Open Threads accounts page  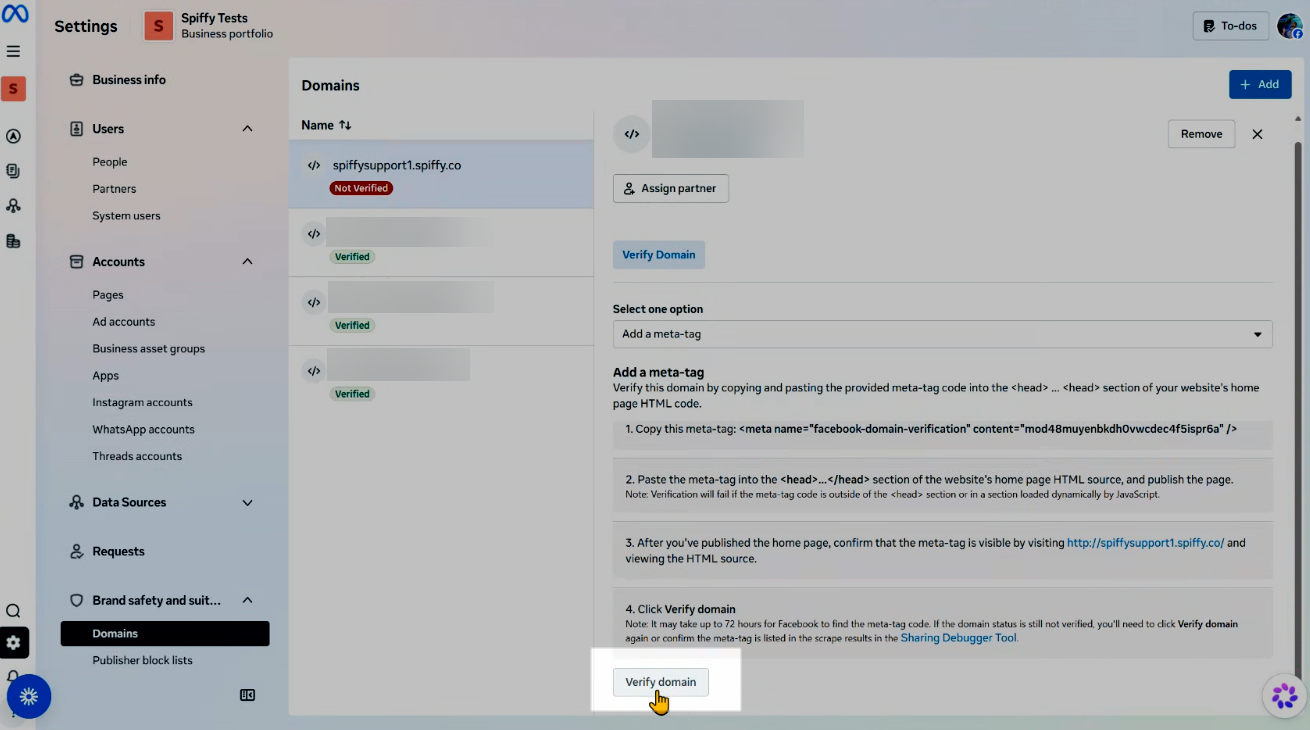pos(137,457)
